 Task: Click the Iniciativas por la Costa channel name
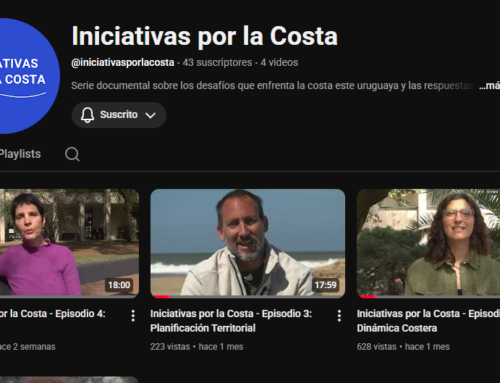point(205,36)
